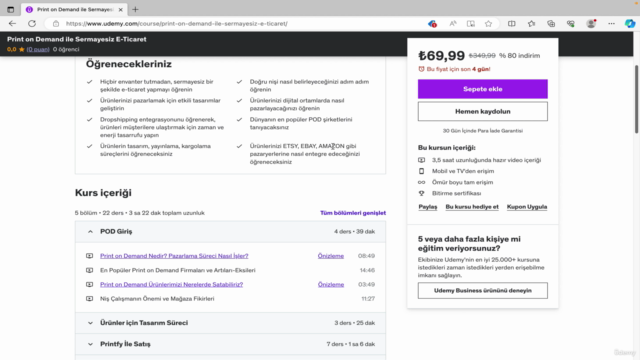
Task: Click 4 ders • 39 dak text
Action: point(354,231)
